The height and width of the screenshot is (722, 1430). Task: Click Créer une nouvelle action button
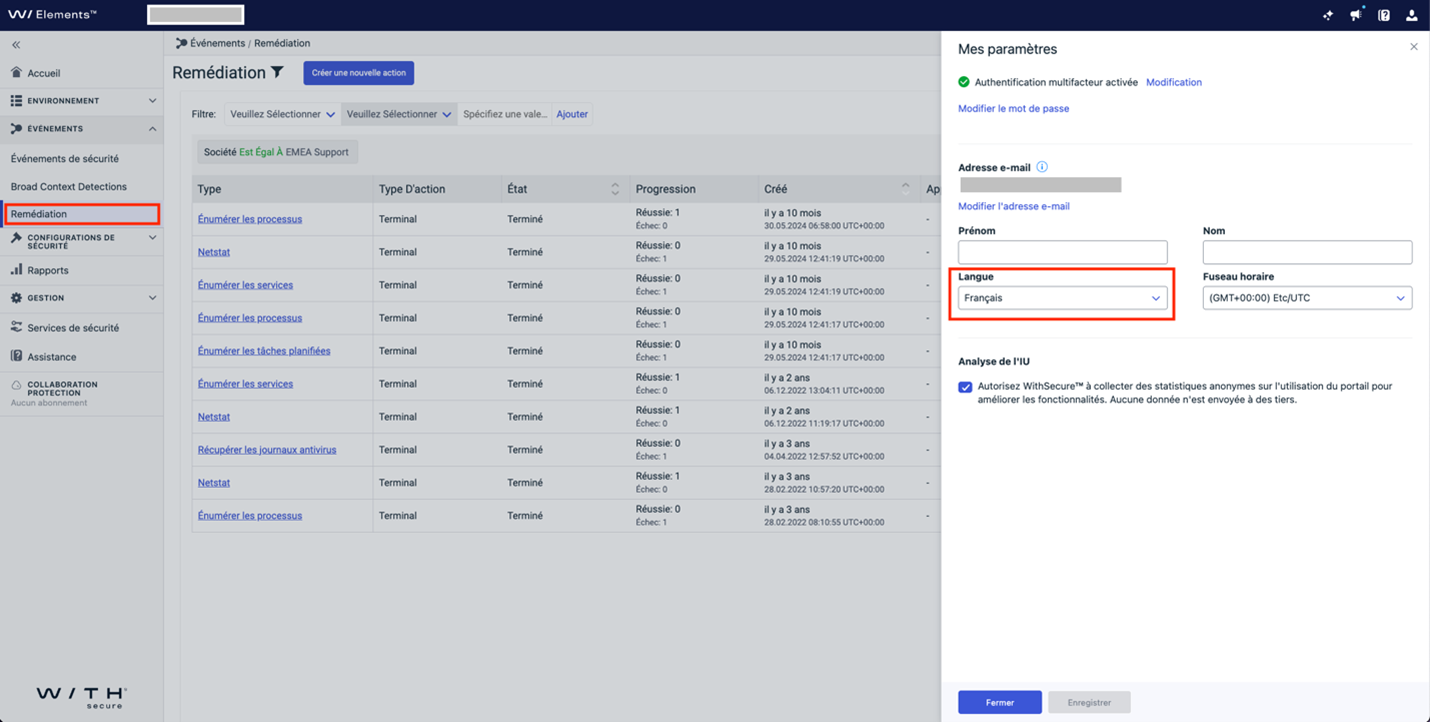(359, 73)
